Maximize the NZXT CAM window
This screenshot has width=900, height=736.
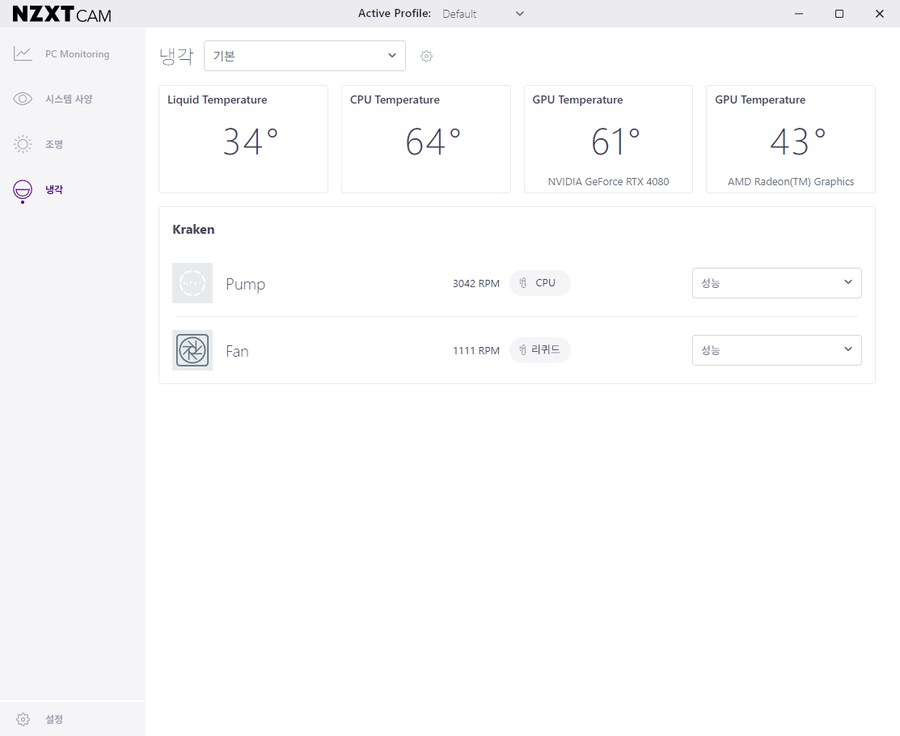point(839,14)
